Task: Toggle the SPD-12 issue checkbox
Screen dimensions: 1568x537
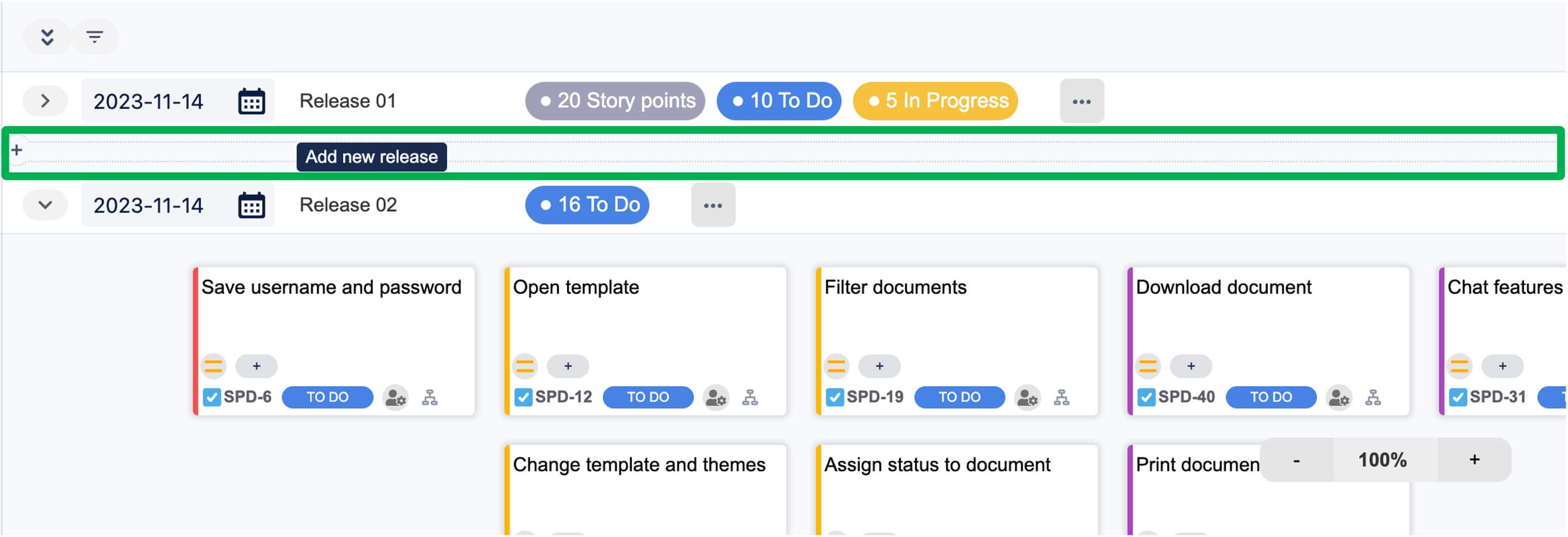Action: pos(523,397)
